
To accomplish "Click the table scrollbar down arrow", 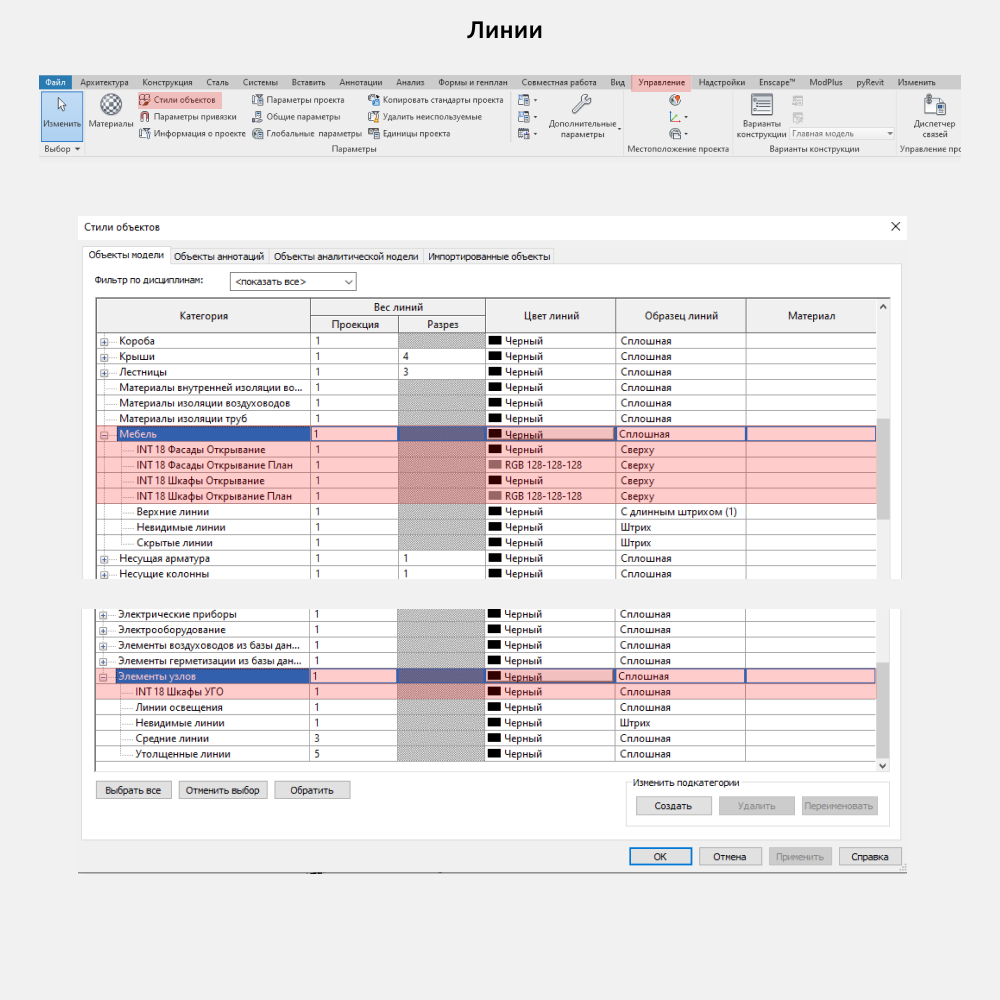I will pyautogui.click(x=883, y=766).
